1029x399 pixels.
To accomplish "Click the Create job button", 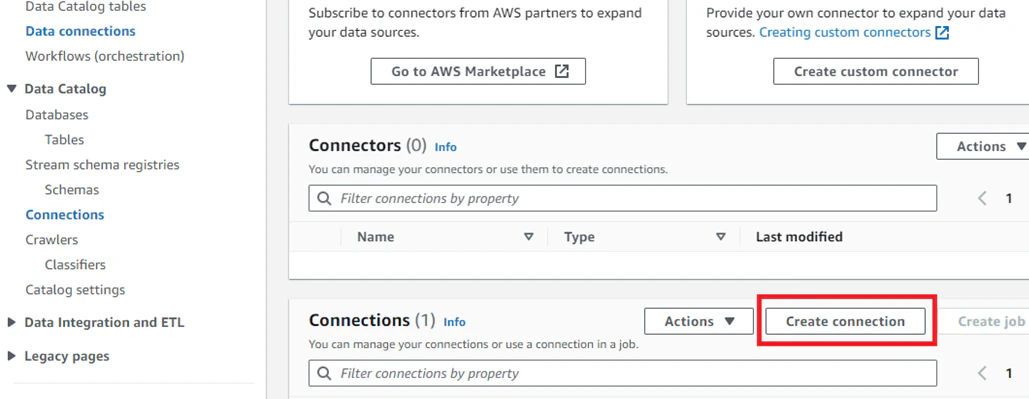I will click(991, 322).
